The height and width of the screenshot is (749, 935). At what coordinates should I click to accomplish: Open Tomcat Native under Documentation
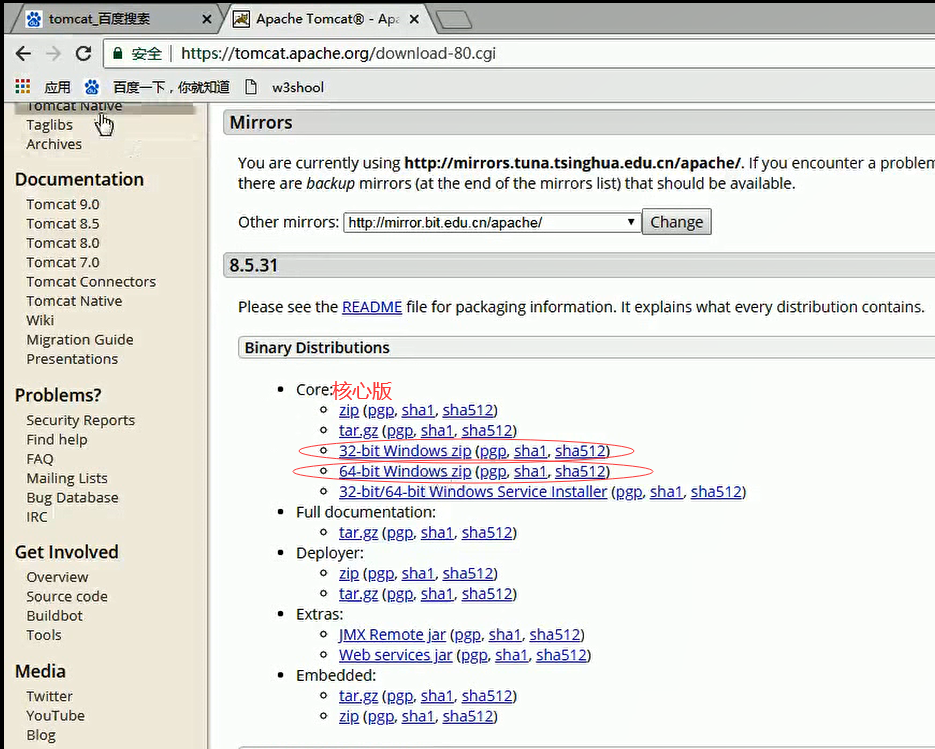[74, 301]
